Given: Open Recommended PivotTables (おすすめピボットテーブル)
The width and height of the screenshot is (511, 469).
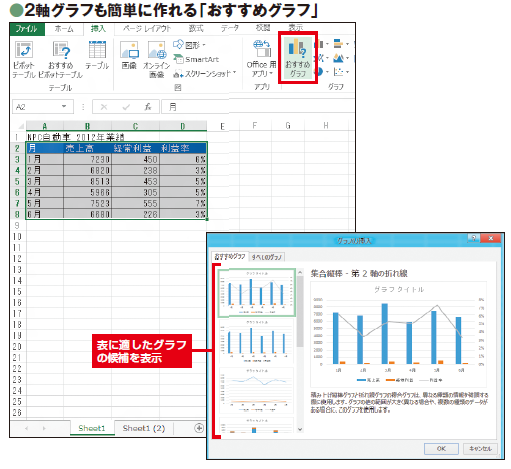Looking at the screenshot, I should pos(61,59).
